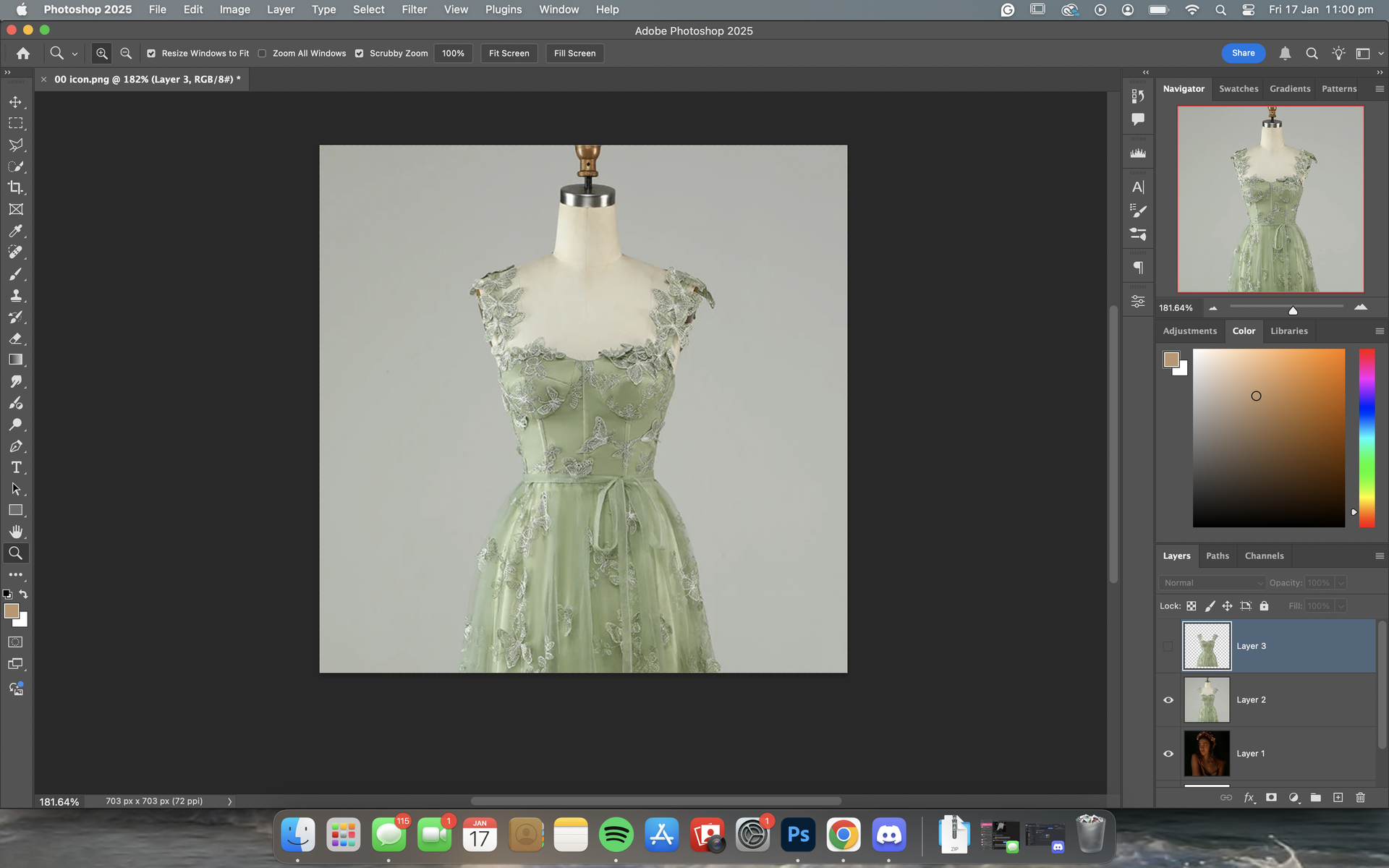Image resolution: width=1389 pixels, height=868 pixels.
Task: Hide Layer 2 using eye icon
Action: pyautogui.click(x=1168, y=699)
